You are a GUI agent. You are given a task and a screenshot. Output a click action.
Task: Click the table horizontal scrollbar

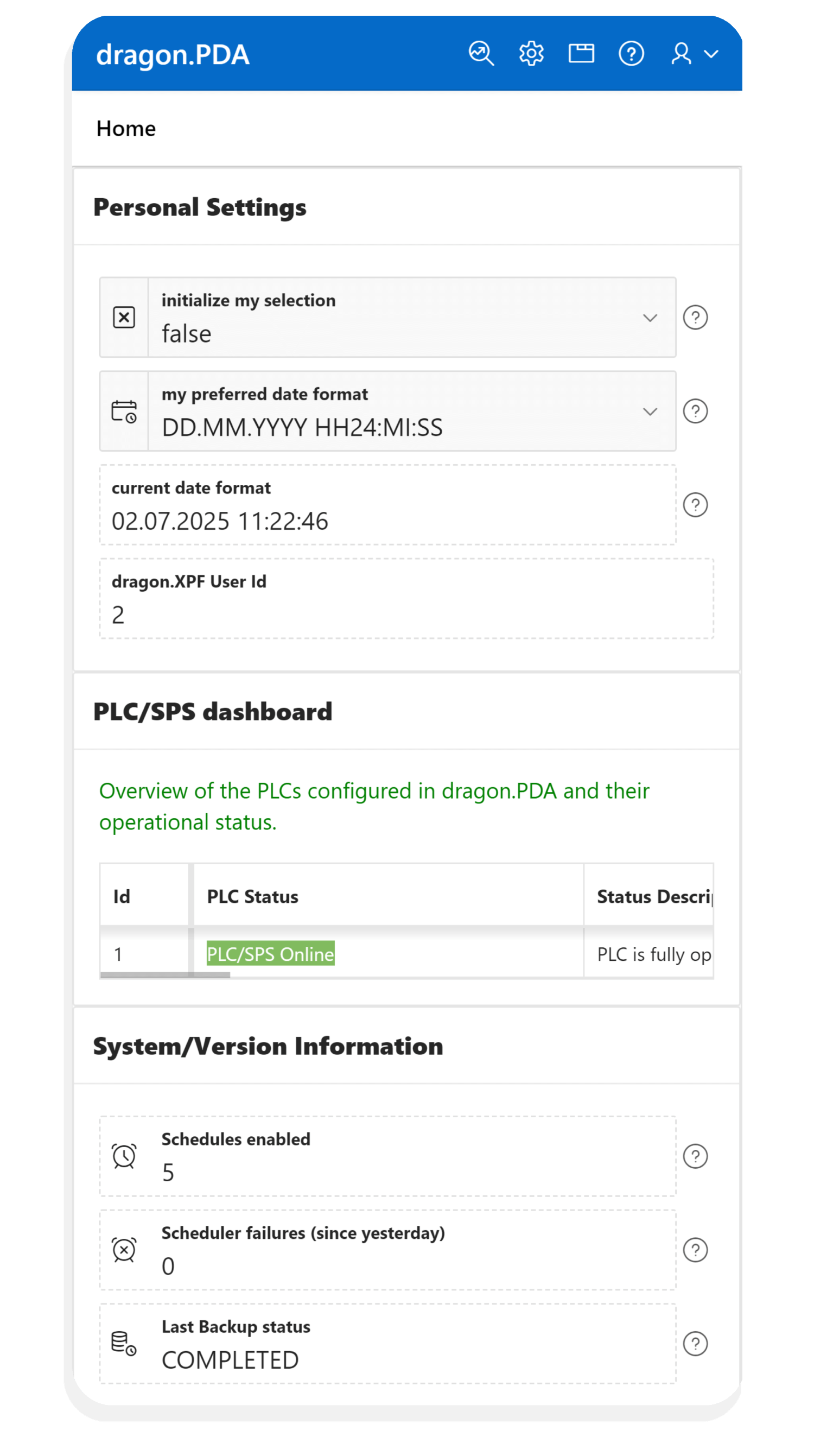[165, 974]
